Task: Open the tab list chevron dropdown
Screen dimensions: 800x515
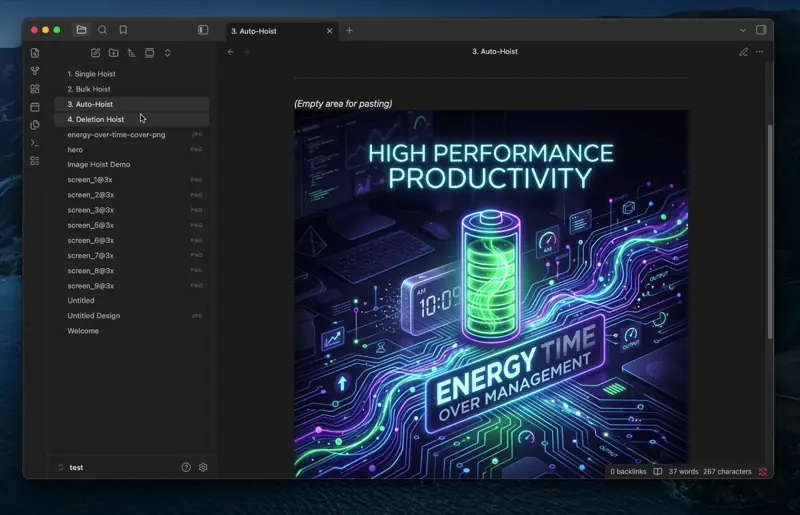Action: click(743, 30)
